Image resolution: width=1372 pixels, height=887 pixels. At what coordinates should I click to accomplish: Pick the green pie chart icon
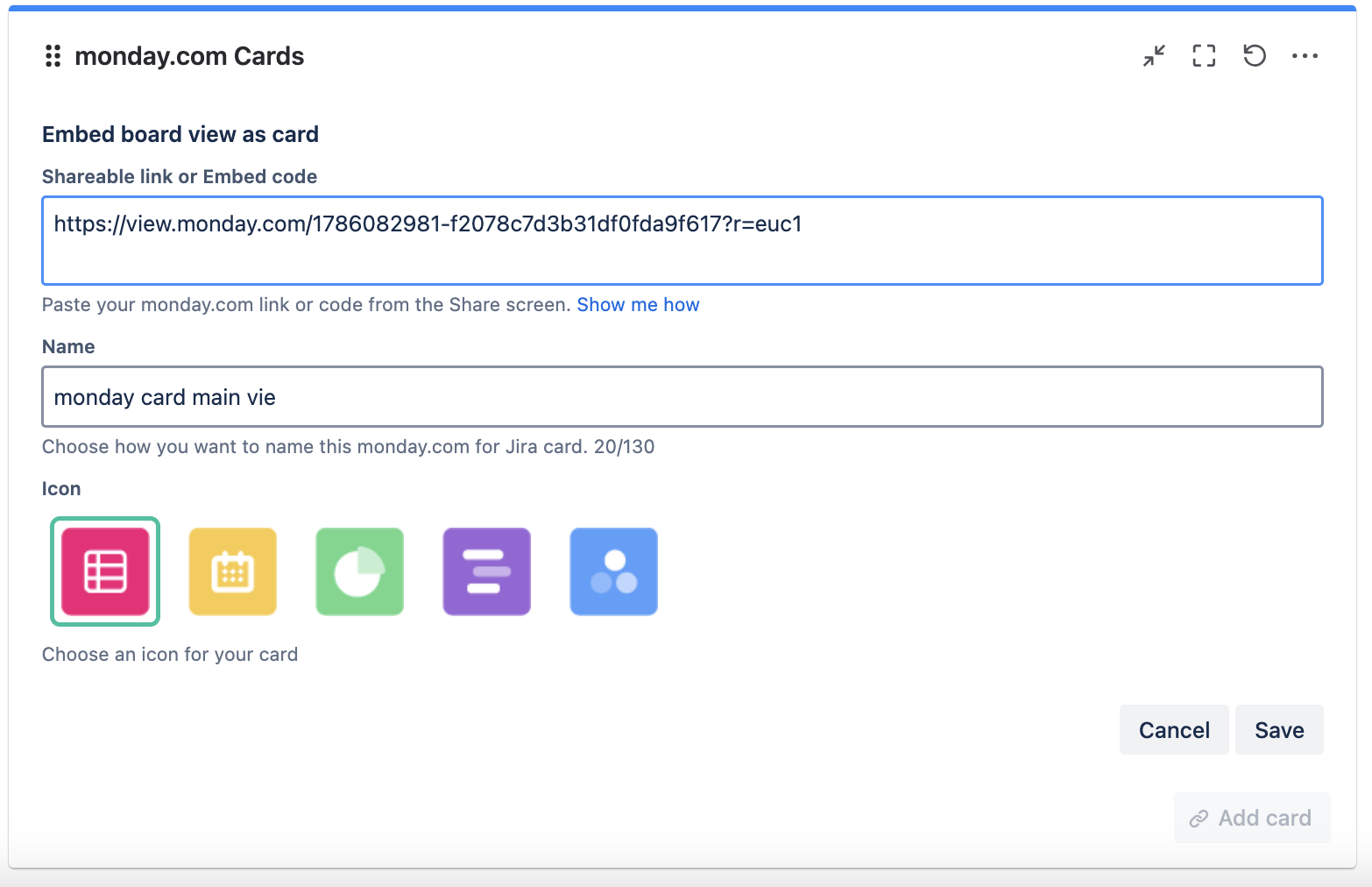pyautogui.click(x=360, y=571)
